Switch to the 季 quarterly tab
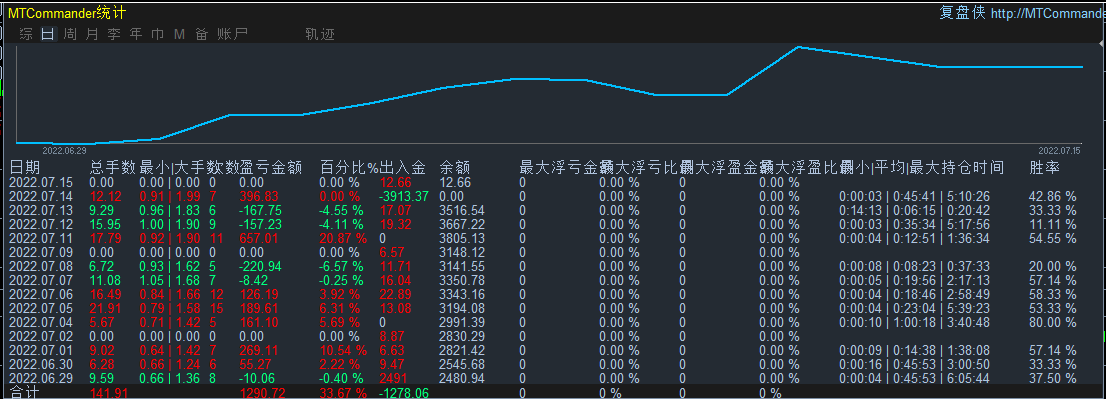This screenshot has width=1106, height=399. [x=114, y=34]
